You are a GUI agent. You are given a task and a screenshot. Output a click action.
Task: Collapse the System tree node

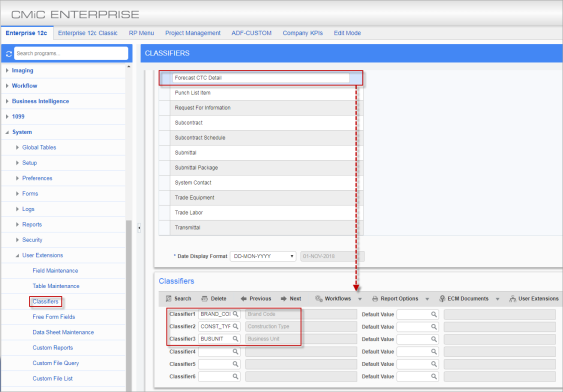pyautogui.click(x=7, y=132)
